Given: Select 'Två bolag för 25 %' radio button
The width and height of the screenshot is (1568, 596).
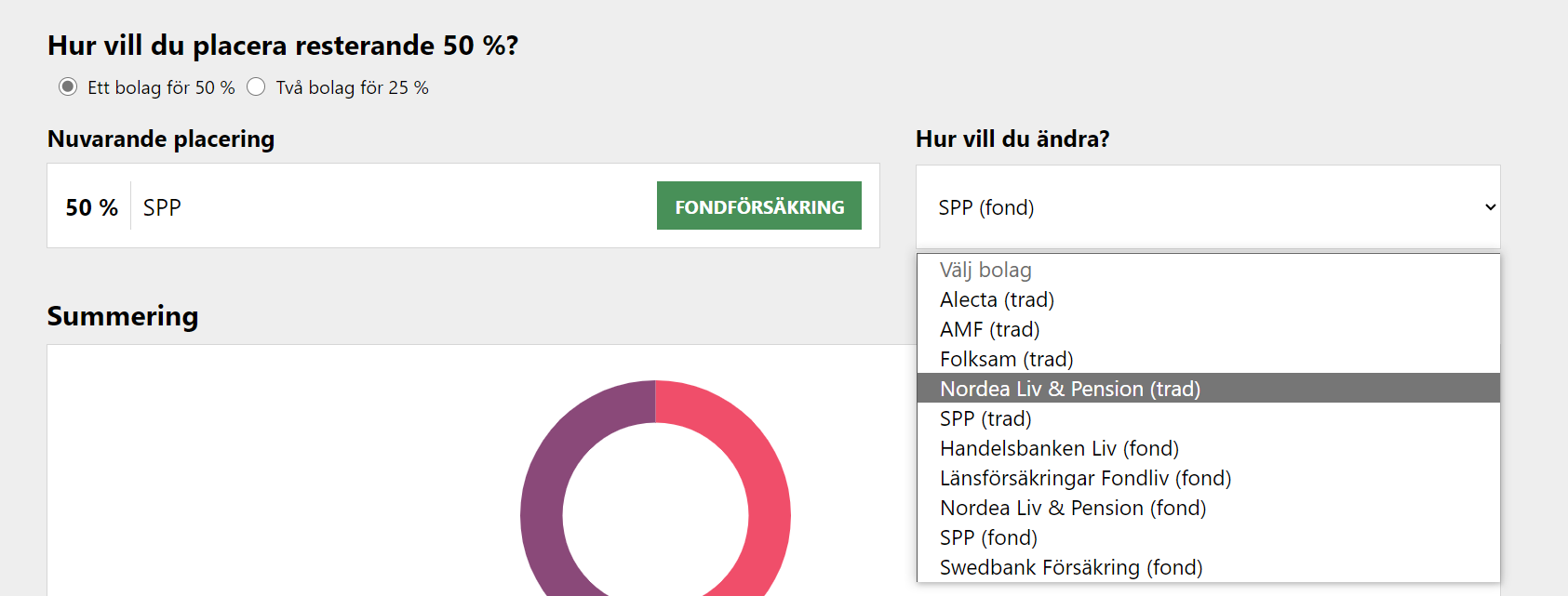Looking at the screenshot, I should tap(256, 87).
